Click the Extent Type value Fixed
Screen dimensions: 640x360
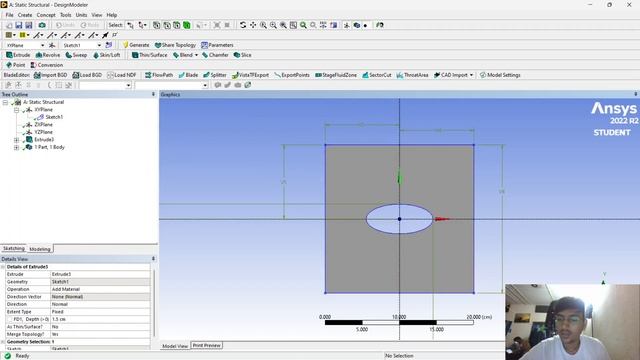pyautogui.click(x=100, y=311)
